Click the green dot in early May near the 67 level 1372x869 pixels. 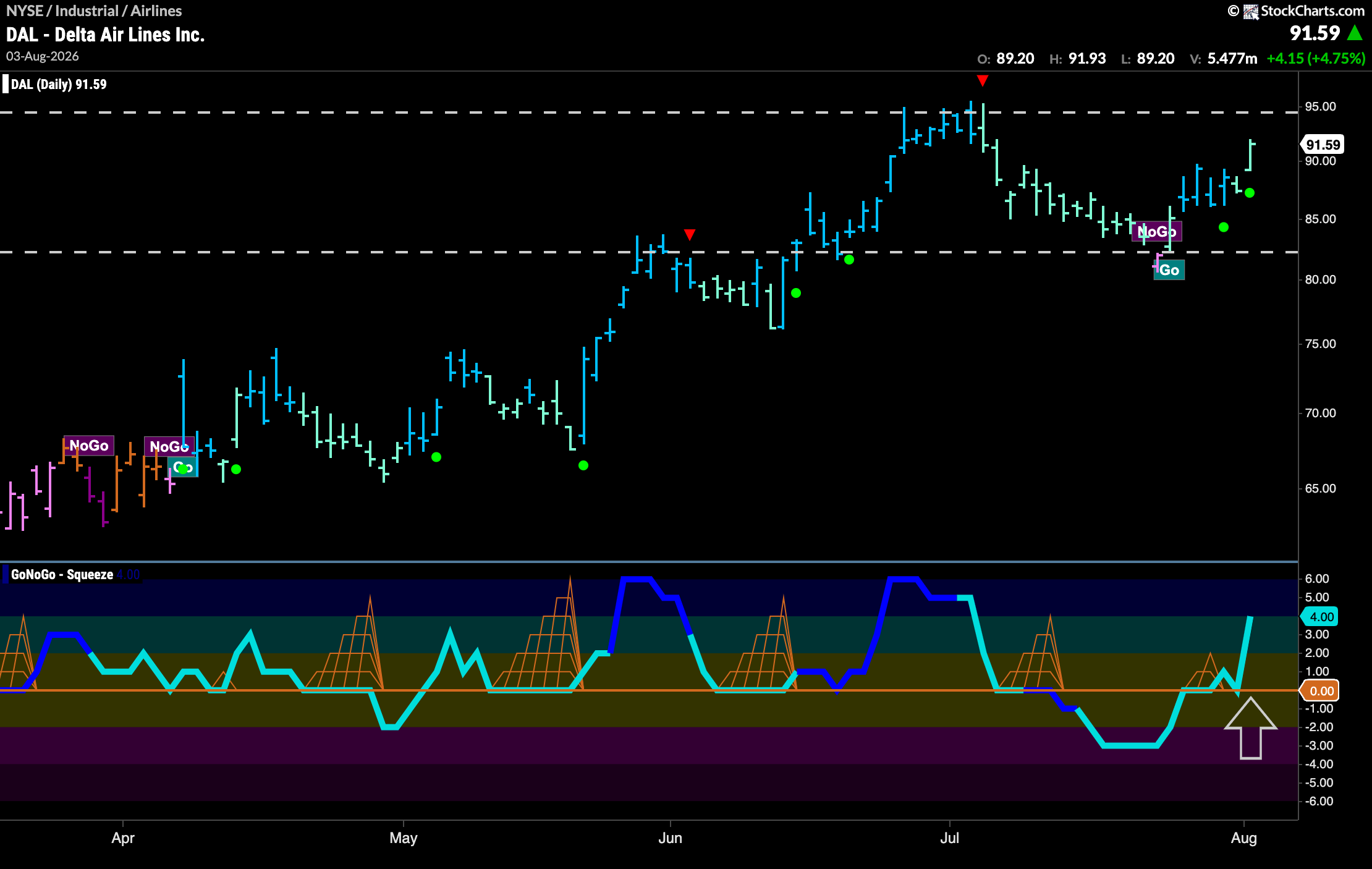click(436, 457)
